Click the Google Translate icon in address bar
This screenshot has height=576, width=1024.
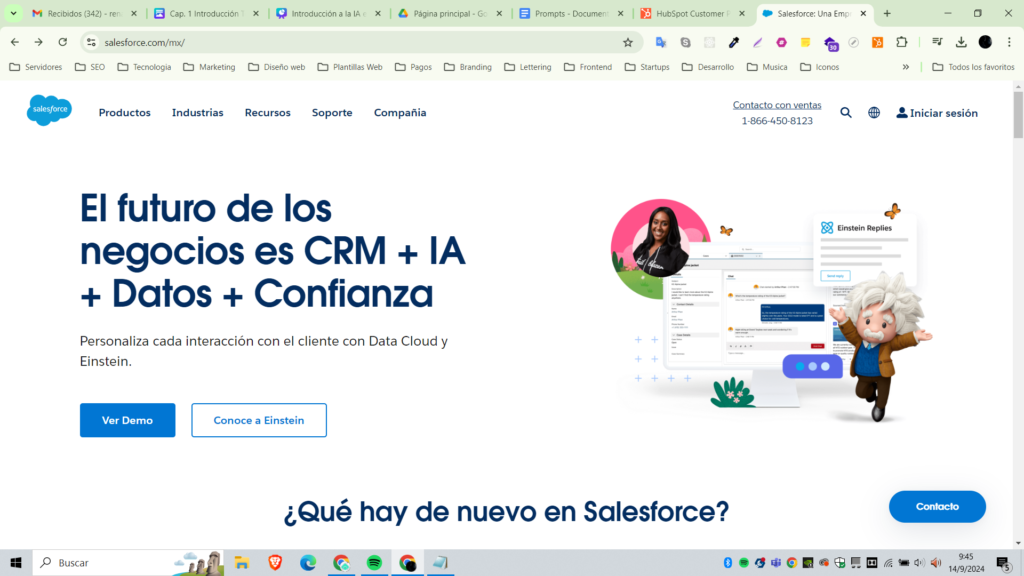661,42
